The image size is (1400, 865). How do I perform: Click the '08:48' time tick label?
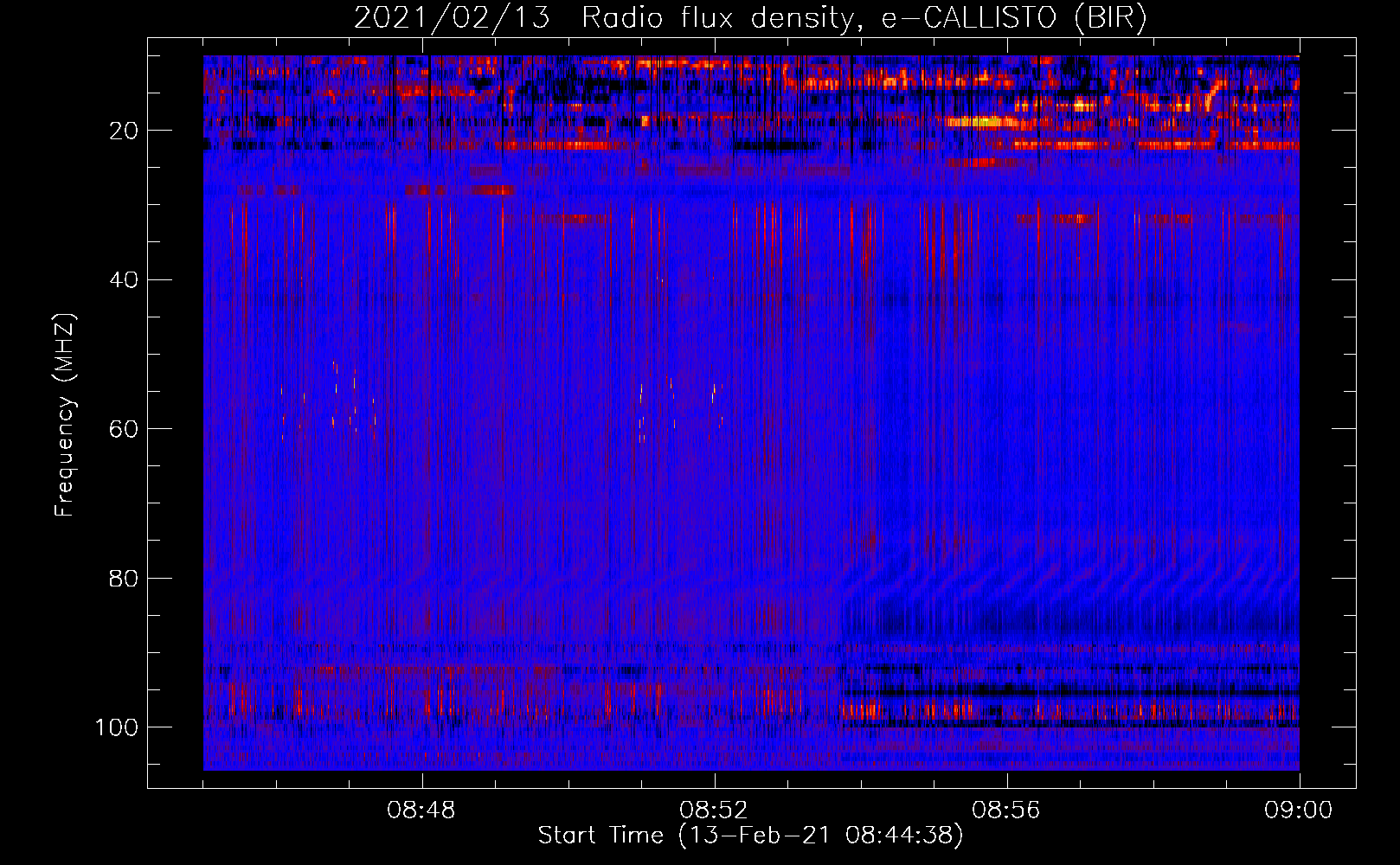(421, 811)
